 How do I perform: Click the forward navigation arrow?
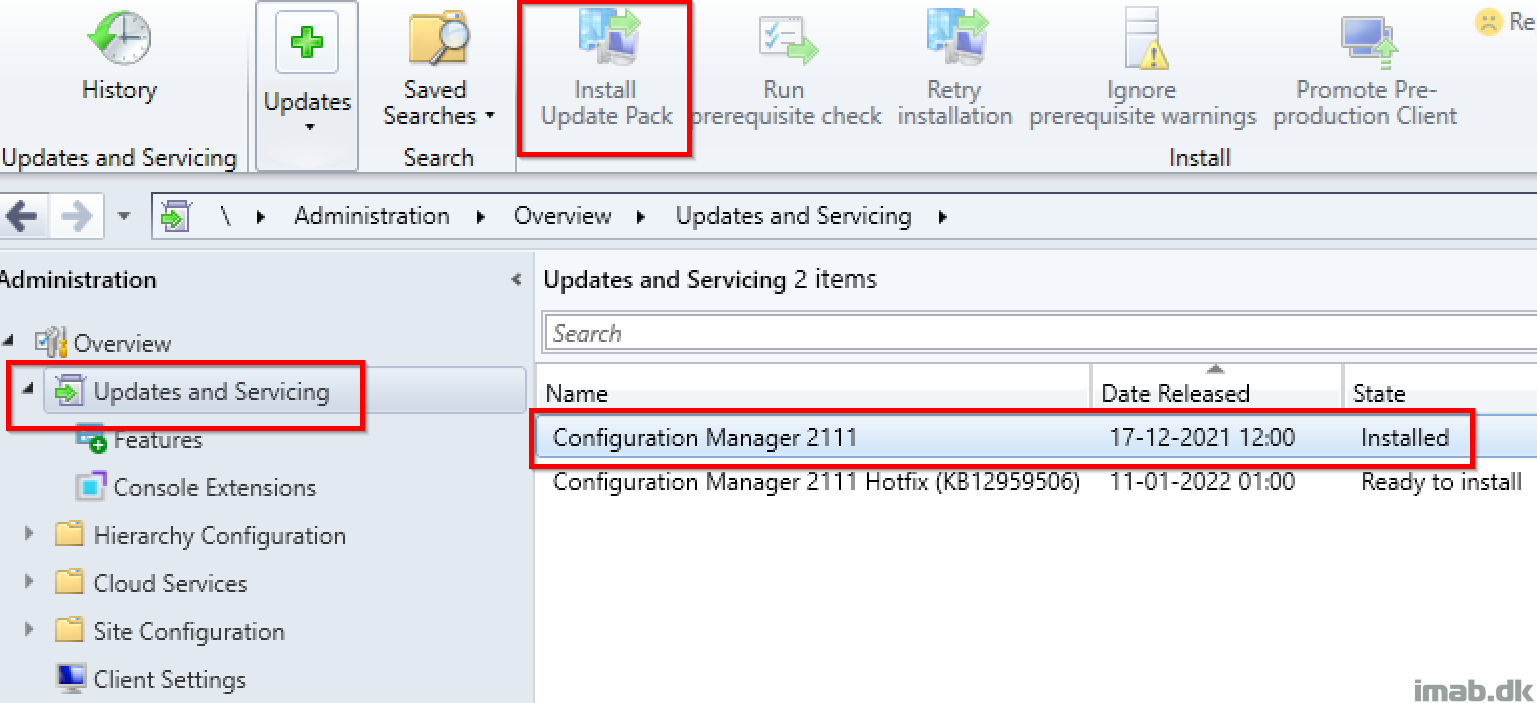pos(76,217)
